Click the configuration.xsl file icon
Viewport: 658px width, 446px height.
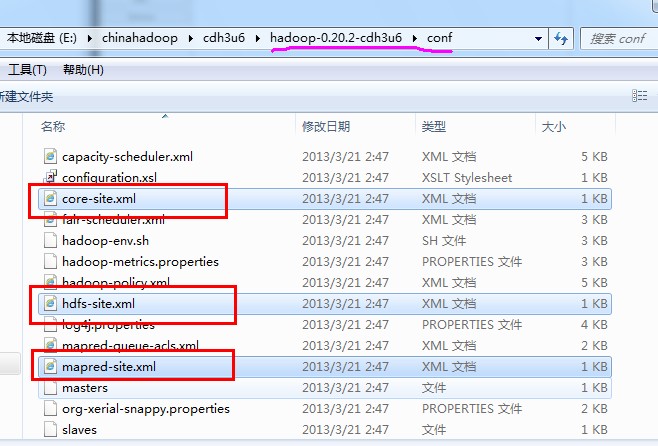coord(50,177)
